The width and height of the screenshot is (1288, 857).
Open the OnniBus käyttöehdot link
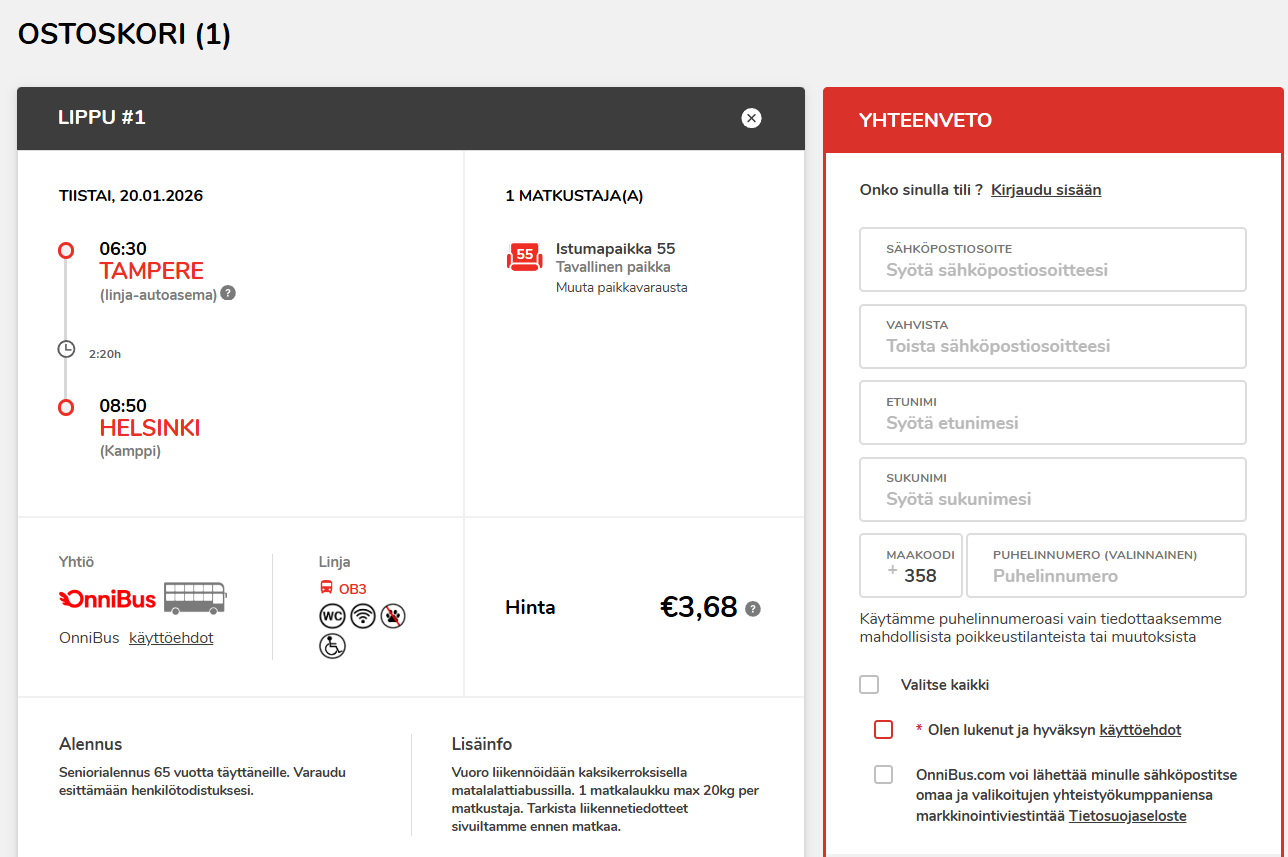pos(171,638)
